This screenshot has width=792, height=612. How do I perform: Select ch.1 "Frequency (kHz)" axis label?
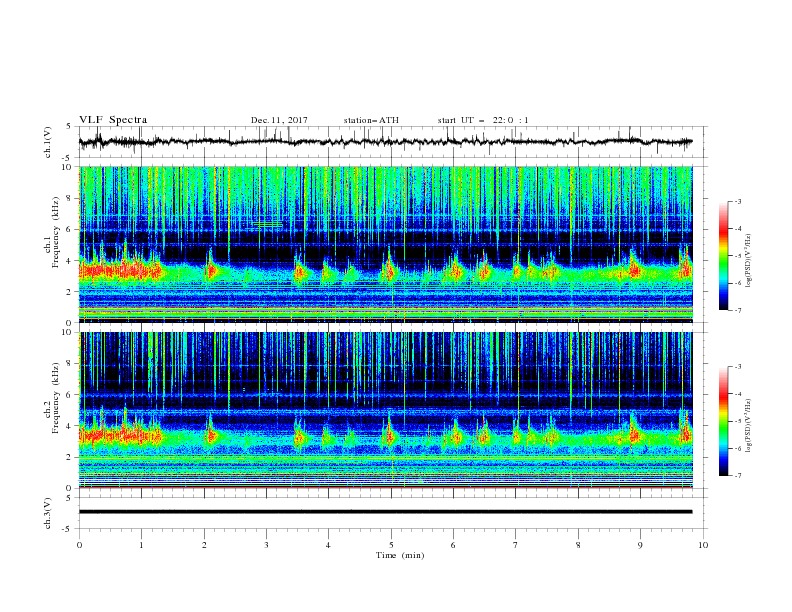[56, 233]
